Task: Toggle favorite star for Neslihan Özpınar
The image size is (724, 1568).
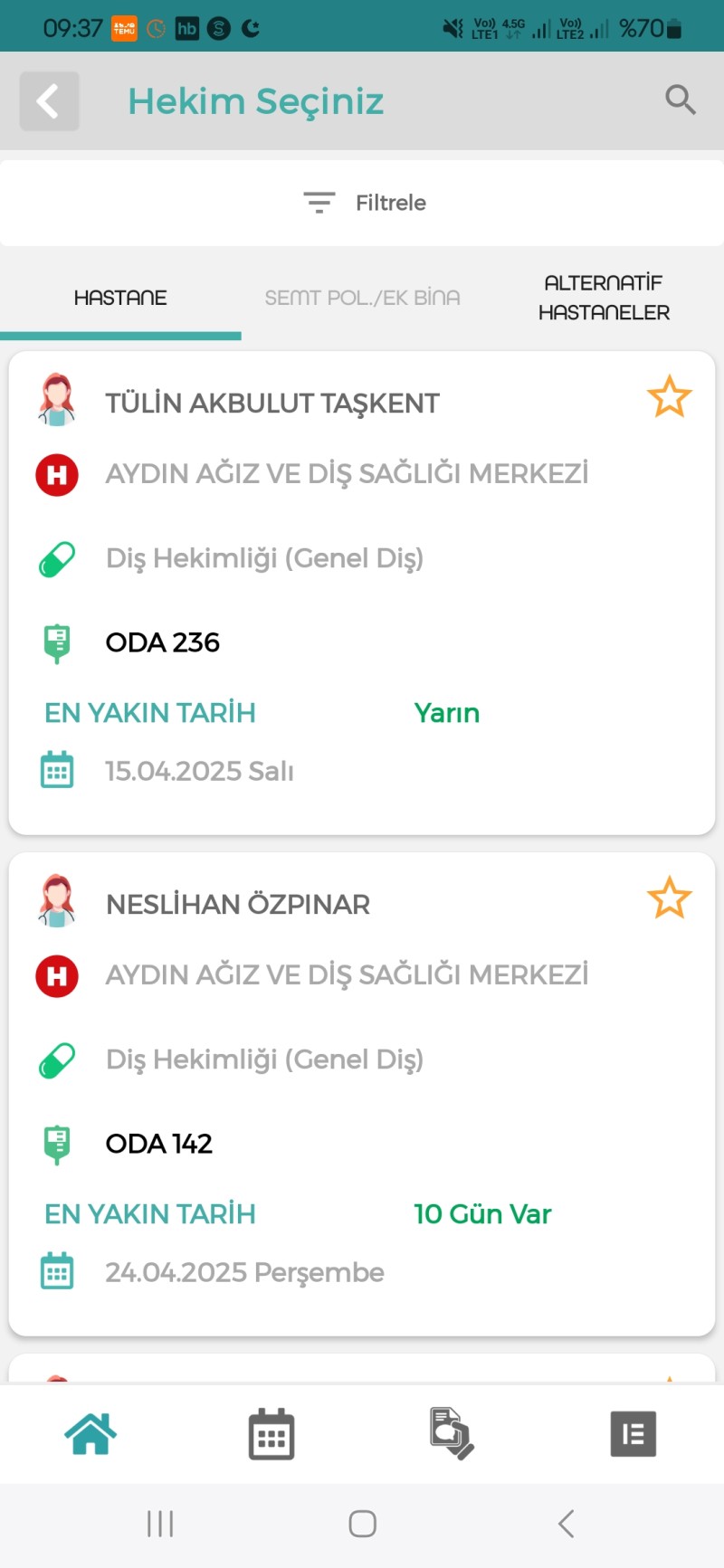Action: click(x=669, y=898)
